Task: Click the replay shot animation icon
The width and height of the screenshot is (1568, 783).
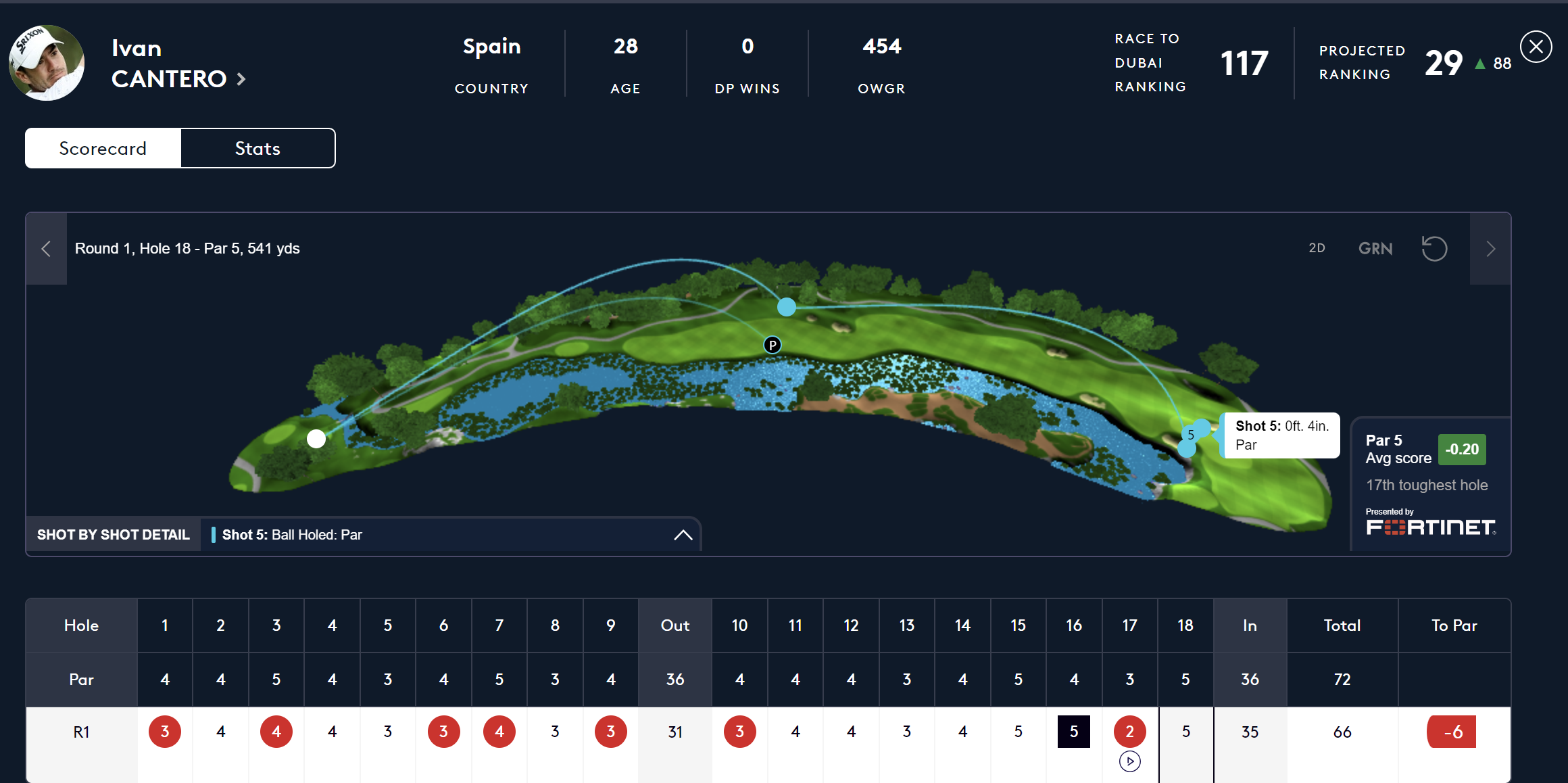Action: [x=1434, y=248]
